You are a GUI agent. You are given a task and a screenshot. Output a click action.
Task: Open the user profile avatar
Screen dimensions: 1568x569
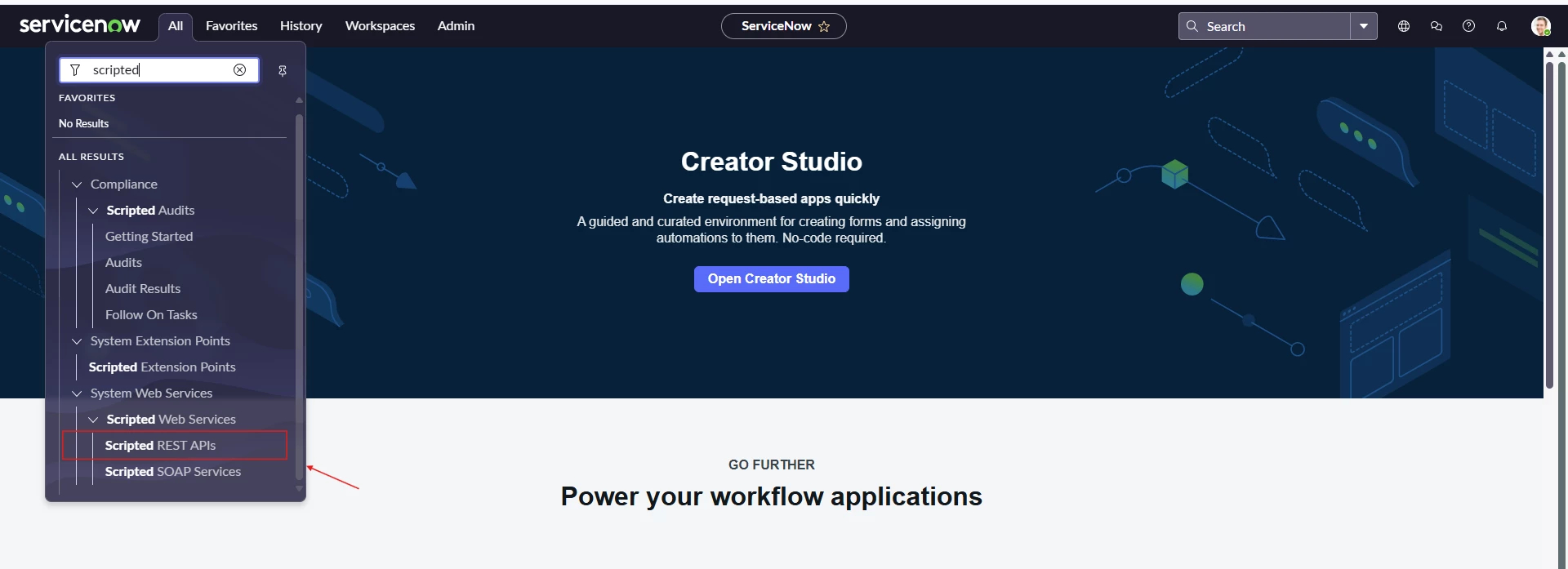pos(1540,26)
